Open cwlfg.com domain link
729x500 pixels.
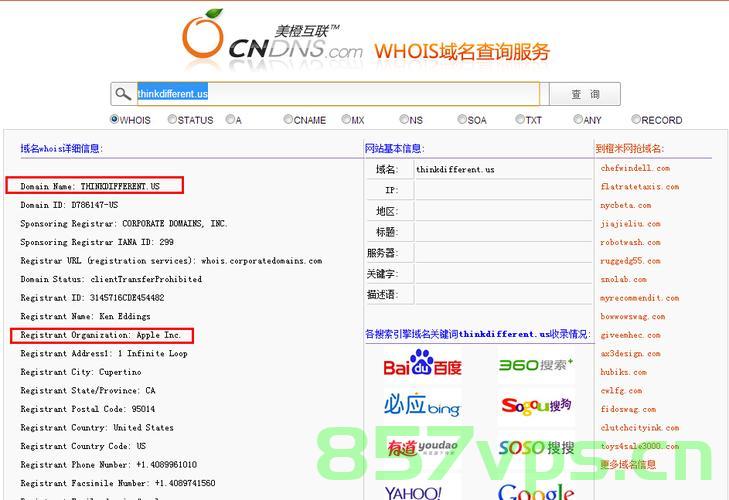click(621, 391)
